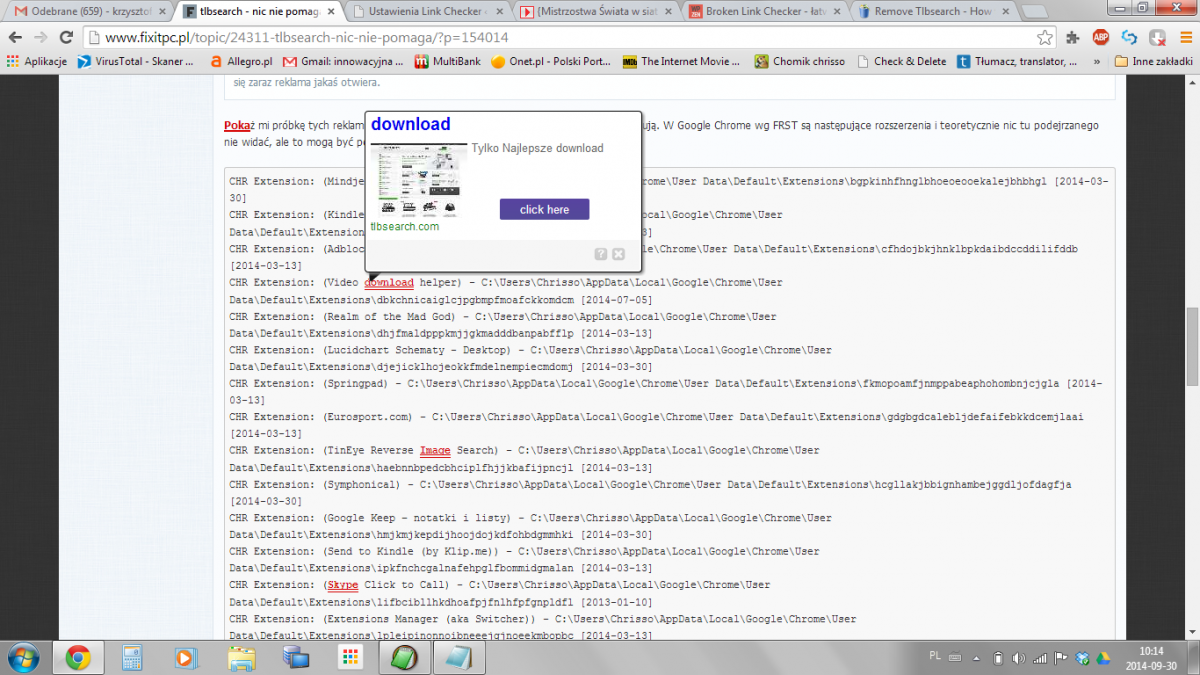Show hidden system tray icons
The width and height of the screenshot is (1200, 675).
coord(976,657)
